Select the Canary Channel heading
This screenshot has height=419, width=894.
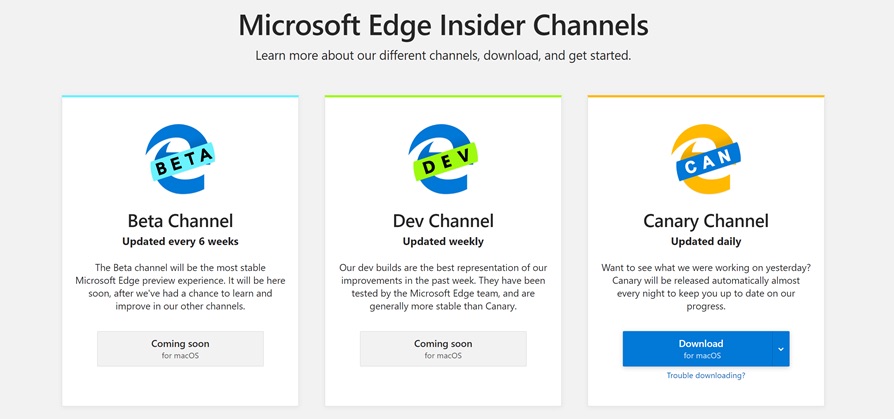(706, 221)
